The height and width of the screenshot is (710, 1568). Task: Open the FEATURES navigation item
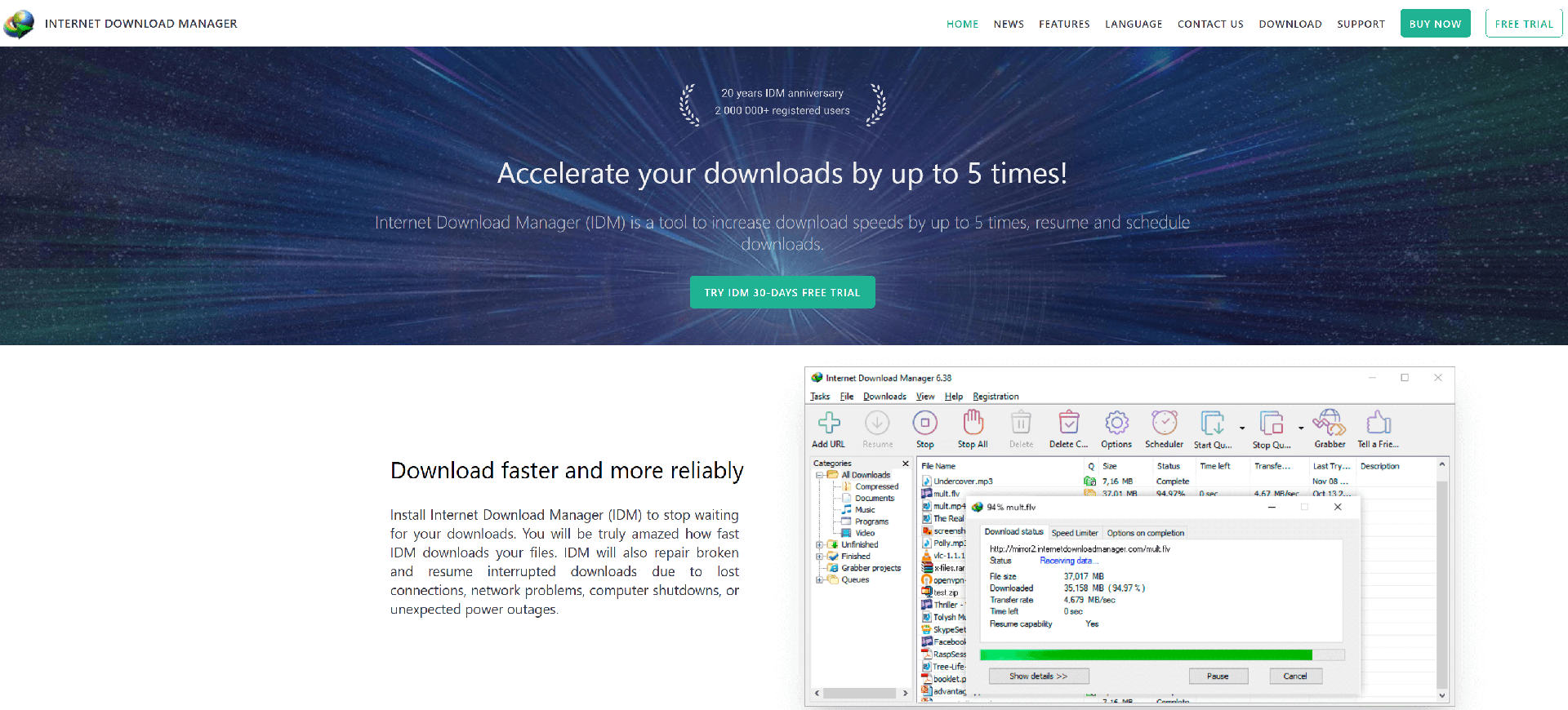pyautogui.click(x=1064, y=24)
